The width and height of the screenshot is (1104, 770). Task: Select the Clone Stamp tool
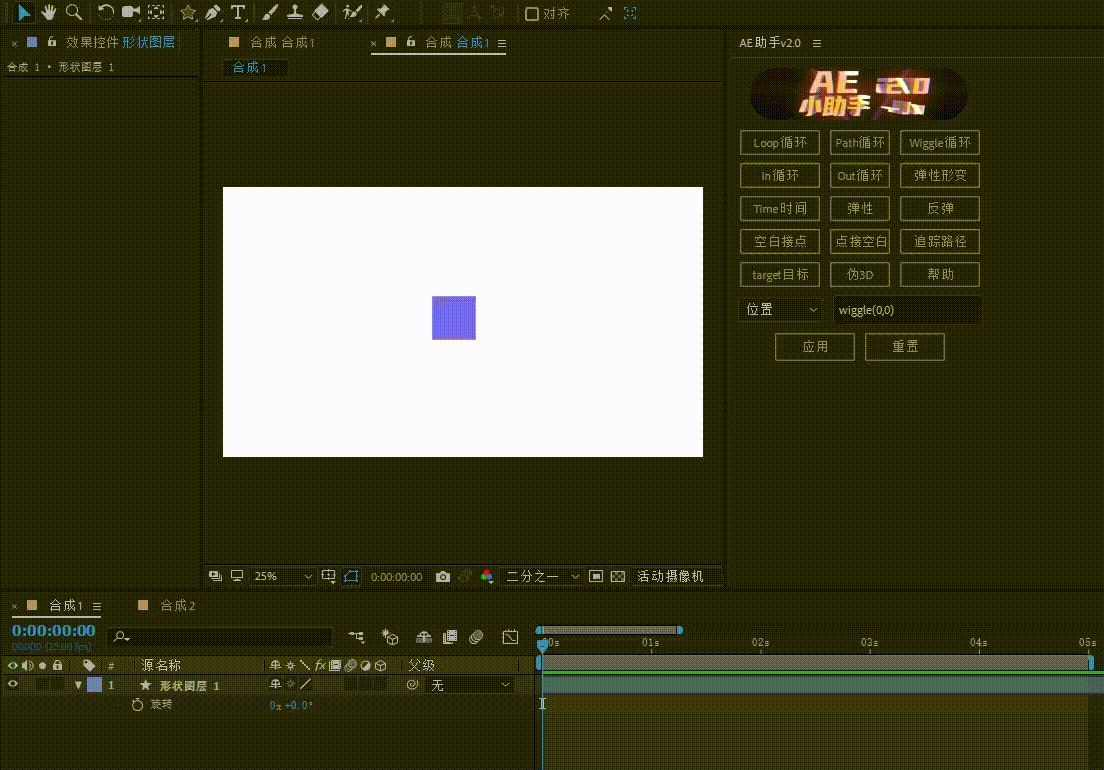[x=294, y=13]
